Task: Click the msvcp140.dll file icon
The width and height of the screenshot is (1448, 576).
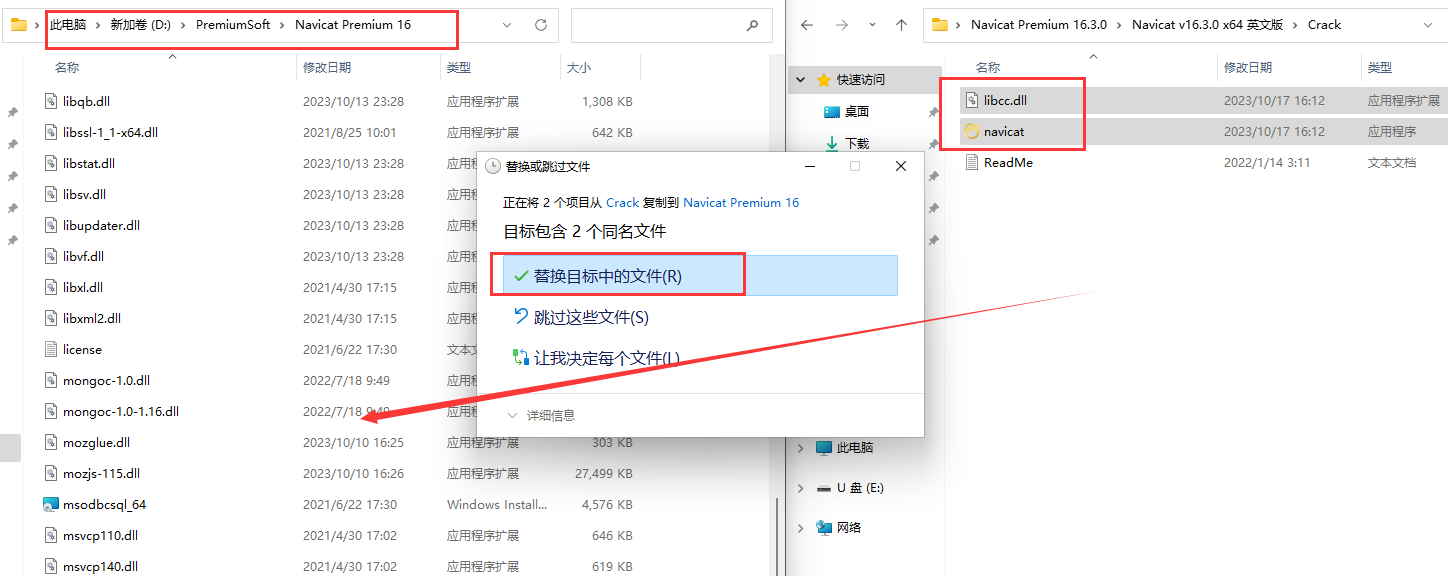Action: [x=51, y=566]
